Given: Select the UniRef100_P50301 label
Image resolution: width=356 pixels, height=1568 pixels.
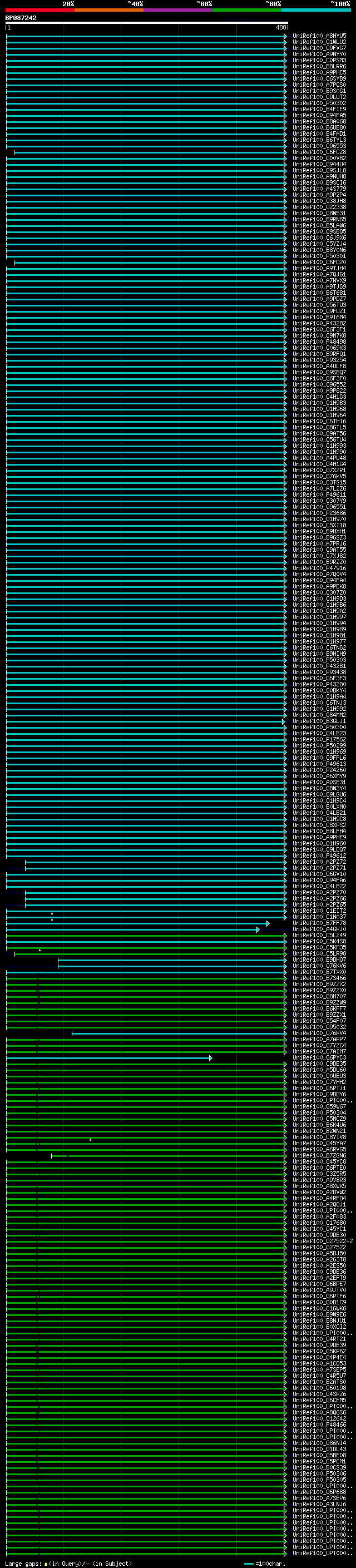Looking at the screenshot, I should (319, 256).
